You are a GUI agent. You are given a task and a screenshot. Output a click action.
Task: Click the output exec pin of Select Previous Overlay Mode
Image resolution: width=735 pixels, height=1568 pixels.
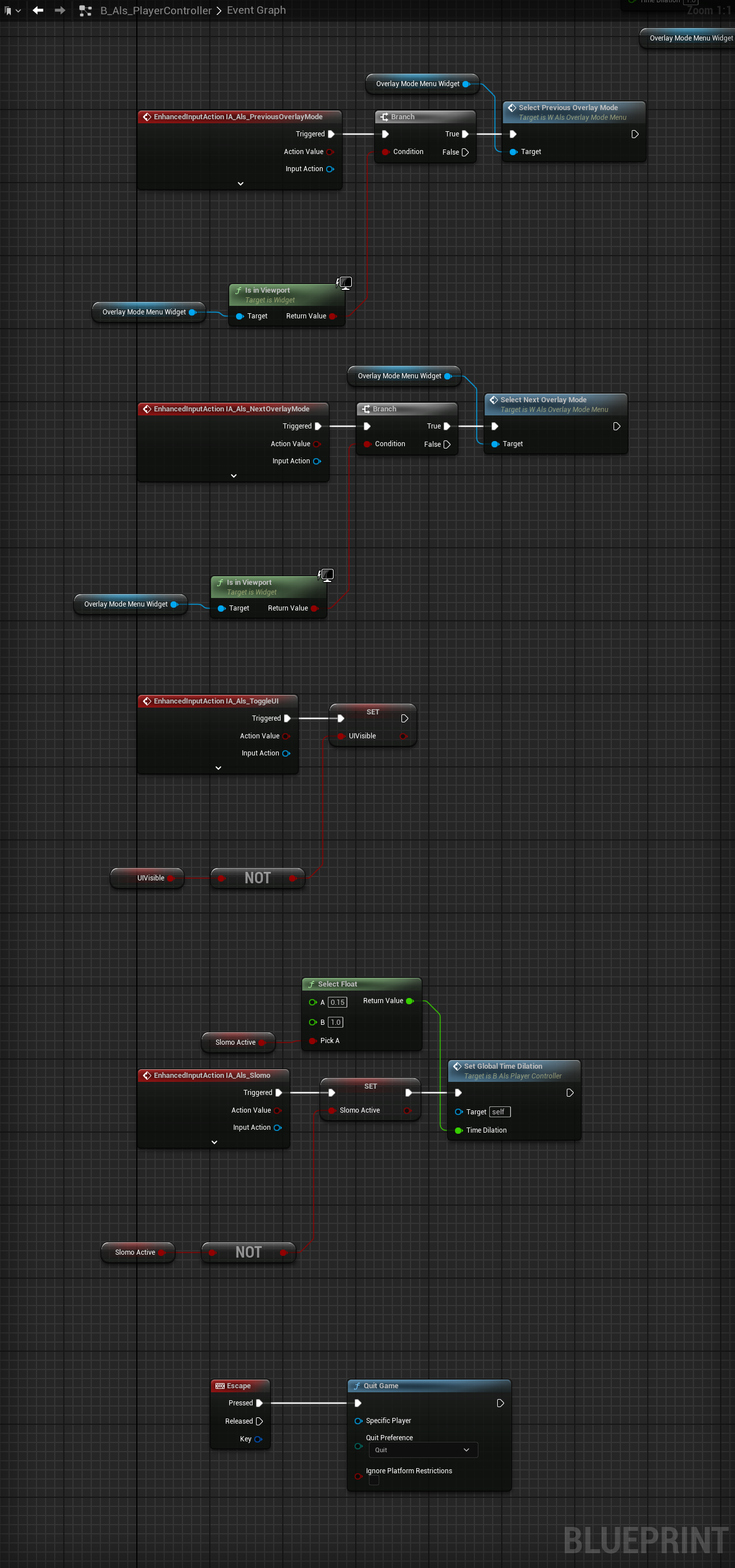point(635,134)
